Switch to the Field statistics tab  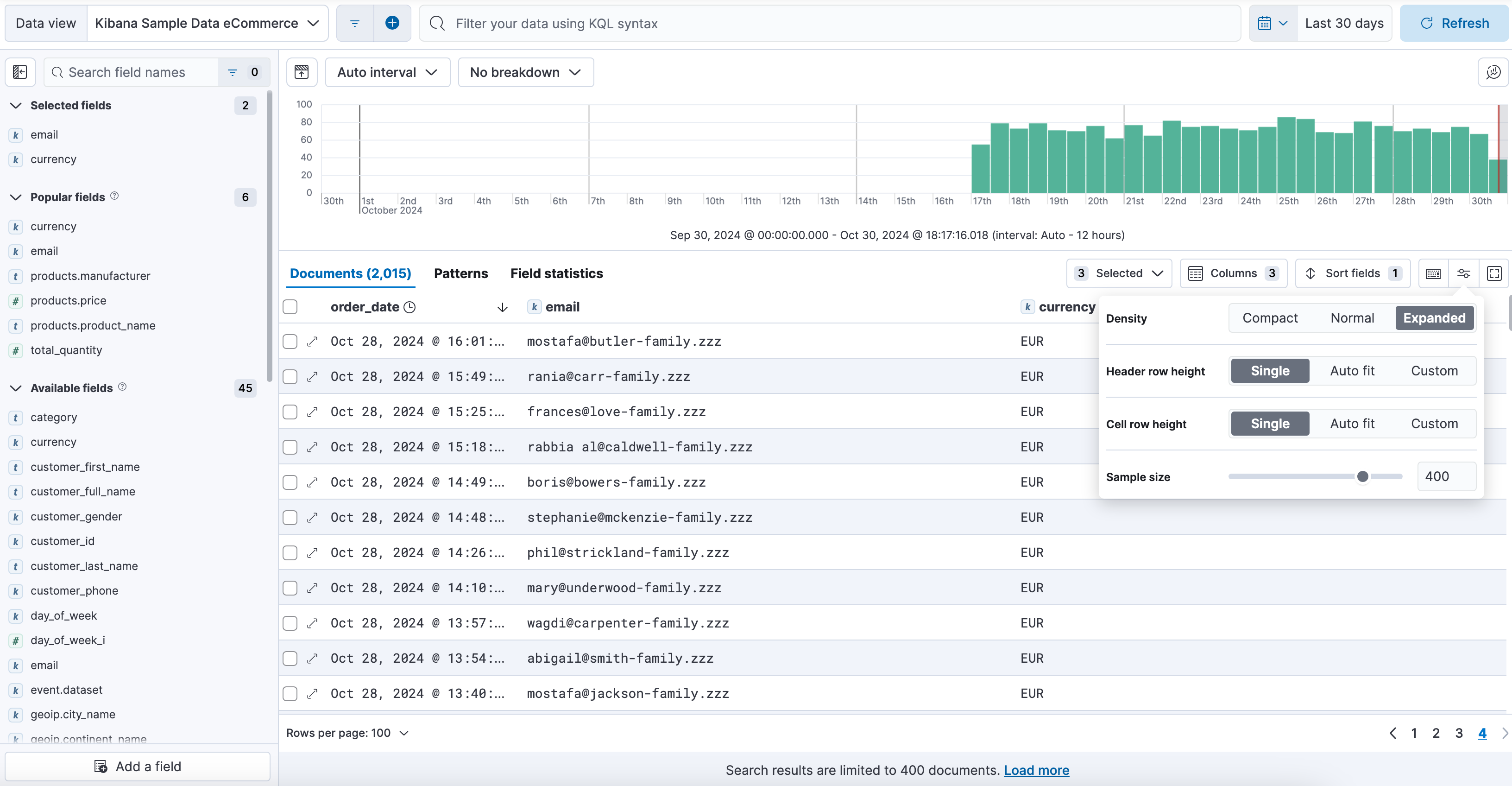click(557, 273)
